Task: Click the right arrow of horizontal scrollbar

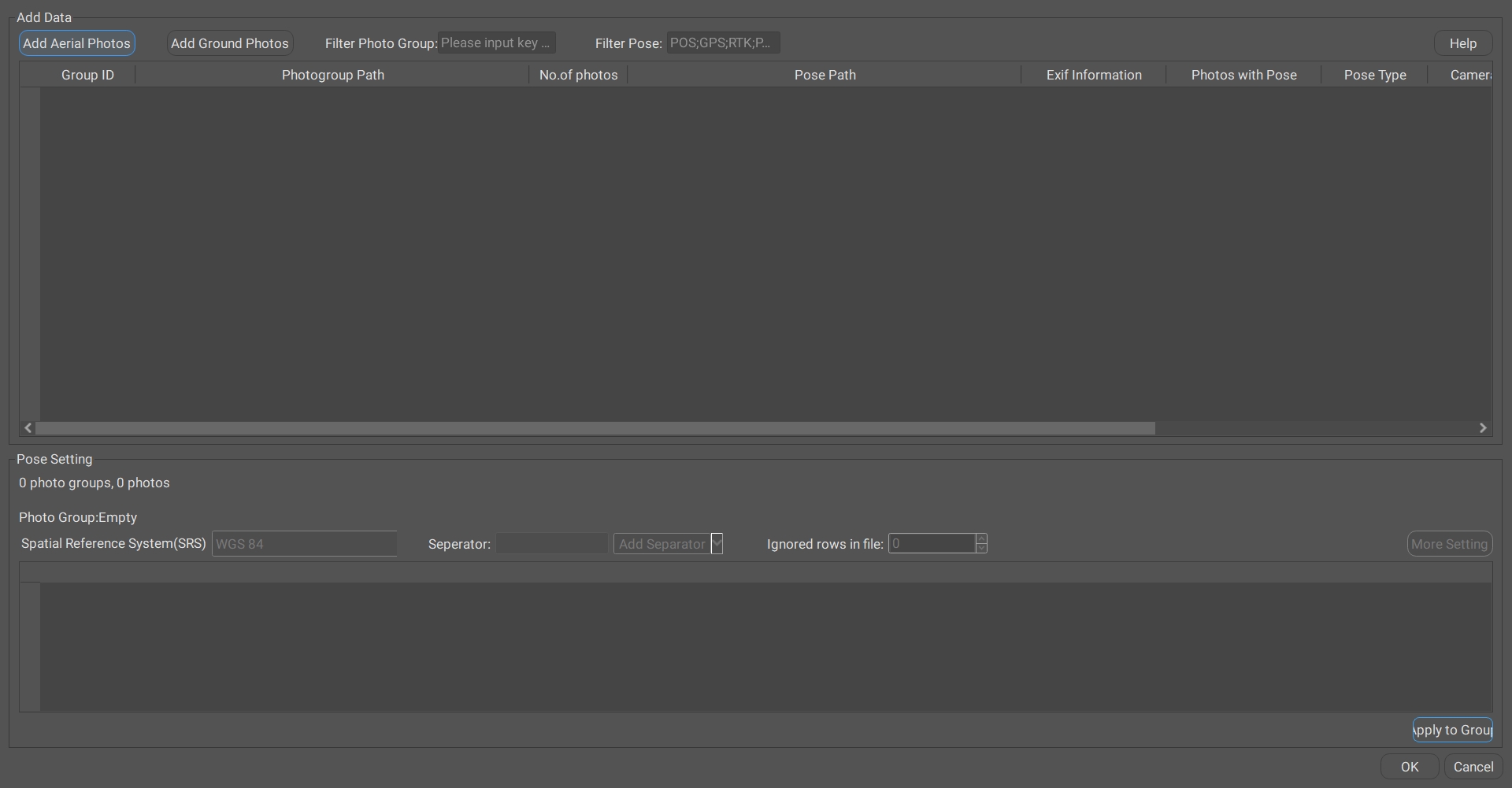Action: pos(1483,427)
